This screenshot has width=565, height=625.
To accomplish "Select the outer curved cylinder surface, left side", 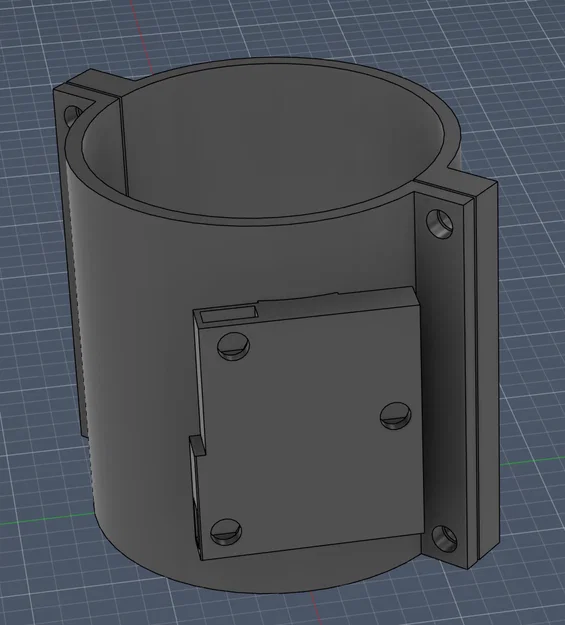I will coord(132,359).
